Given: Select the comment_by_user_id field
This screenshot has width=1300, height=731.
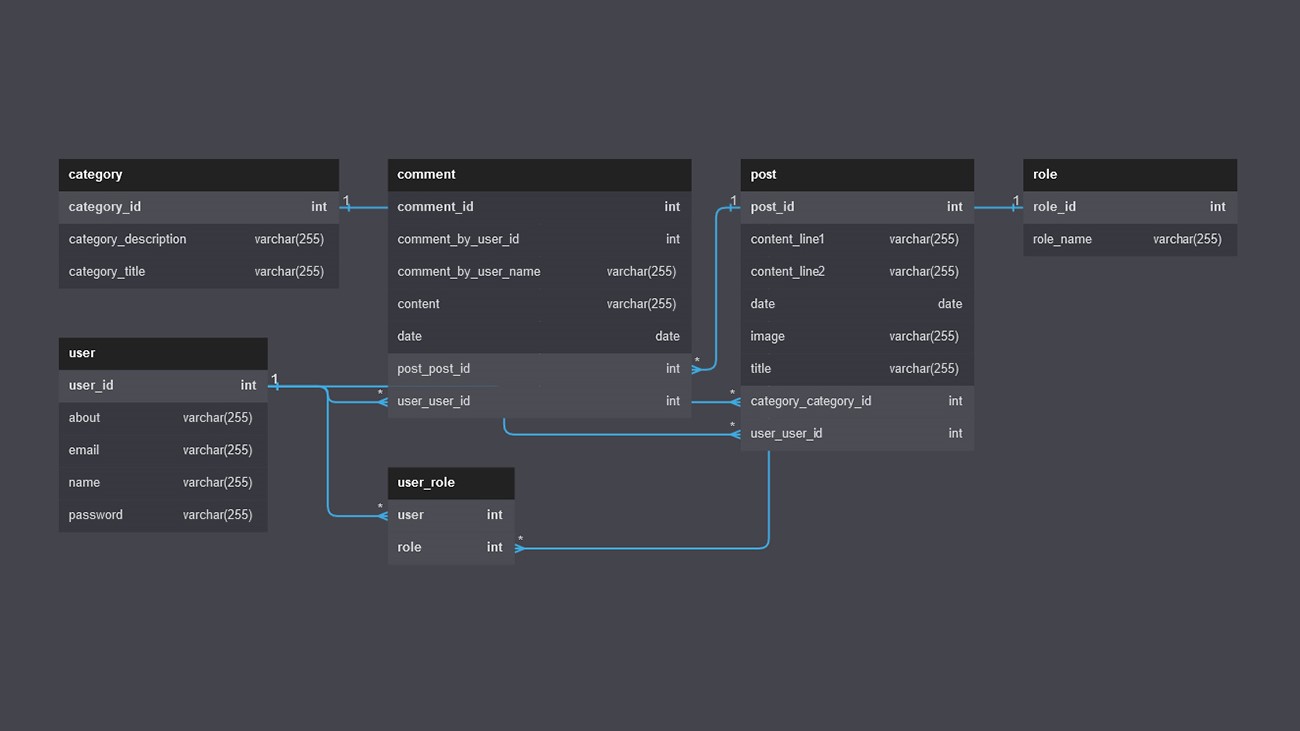Looking at the screenshot, I should pos(539,239).
